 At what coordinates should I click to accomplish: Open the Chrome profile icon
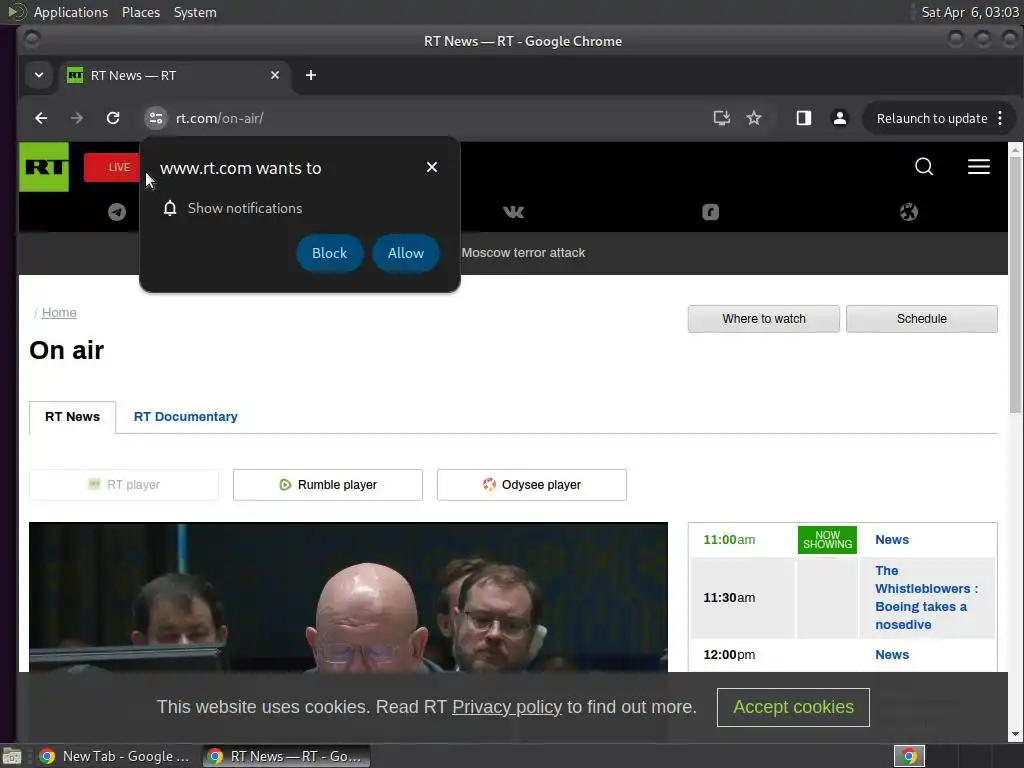840,118
